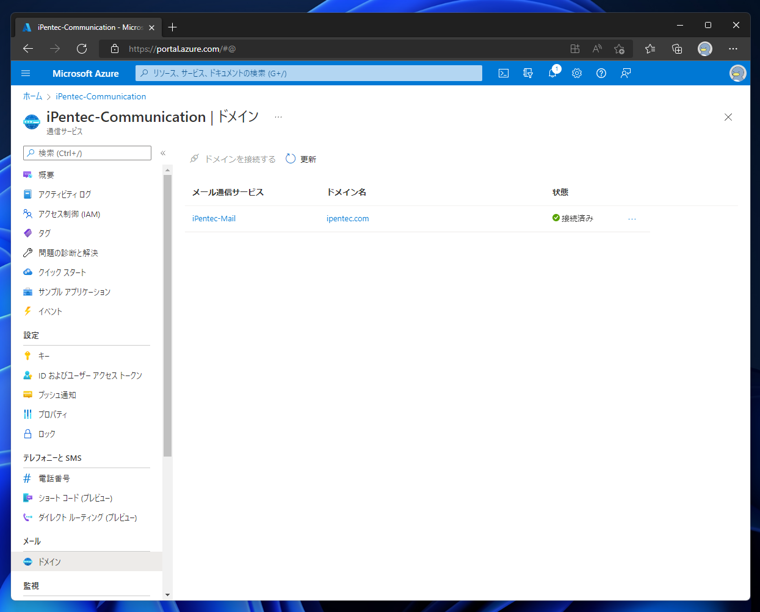Click the browser back arrow
The width and height of the screenshot is (760, 612).
click(28, 48)
